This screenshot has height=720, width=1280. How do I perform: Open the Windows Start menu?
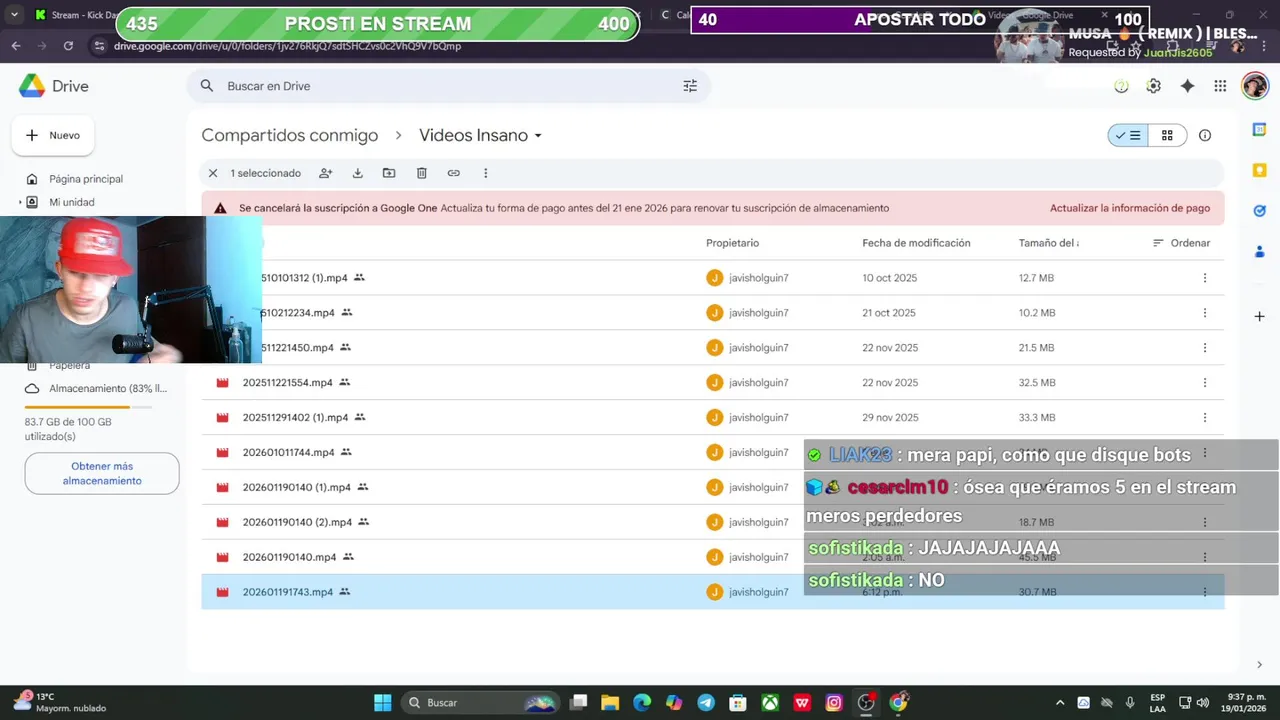(383, 703)
